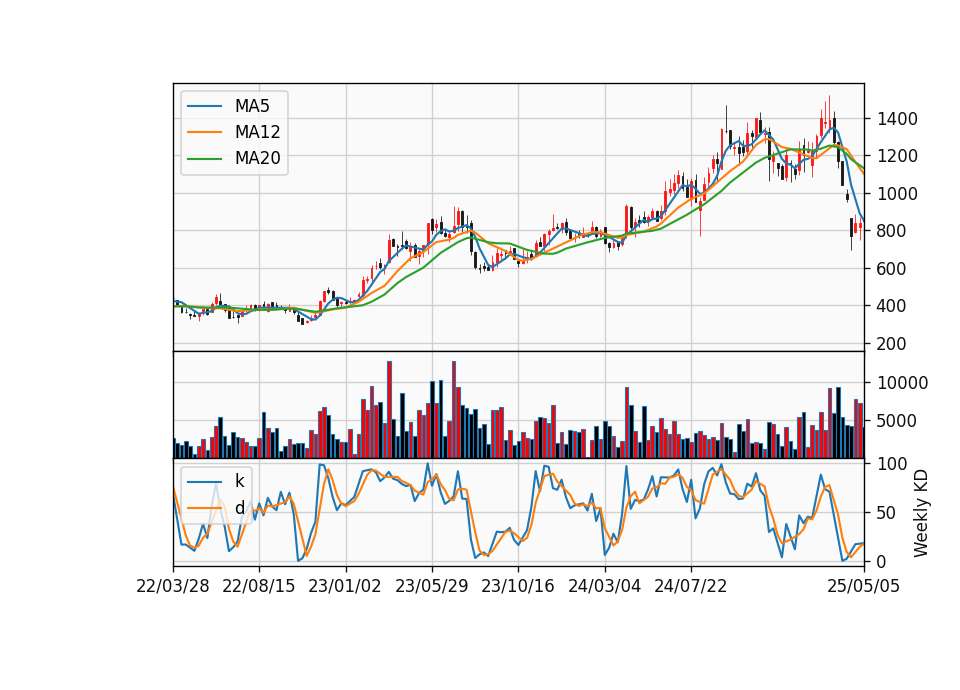Screen dimensions: 960x690
Task: Click the 23/10/16 date tick label
Action: (518, 587)
